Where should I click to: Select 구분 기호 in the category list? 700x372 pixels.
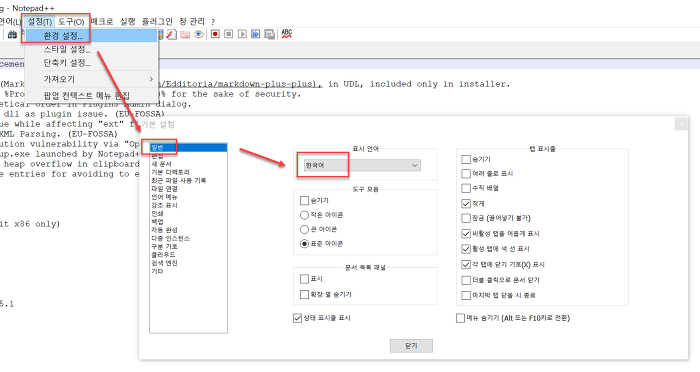[x=164, y=247]
